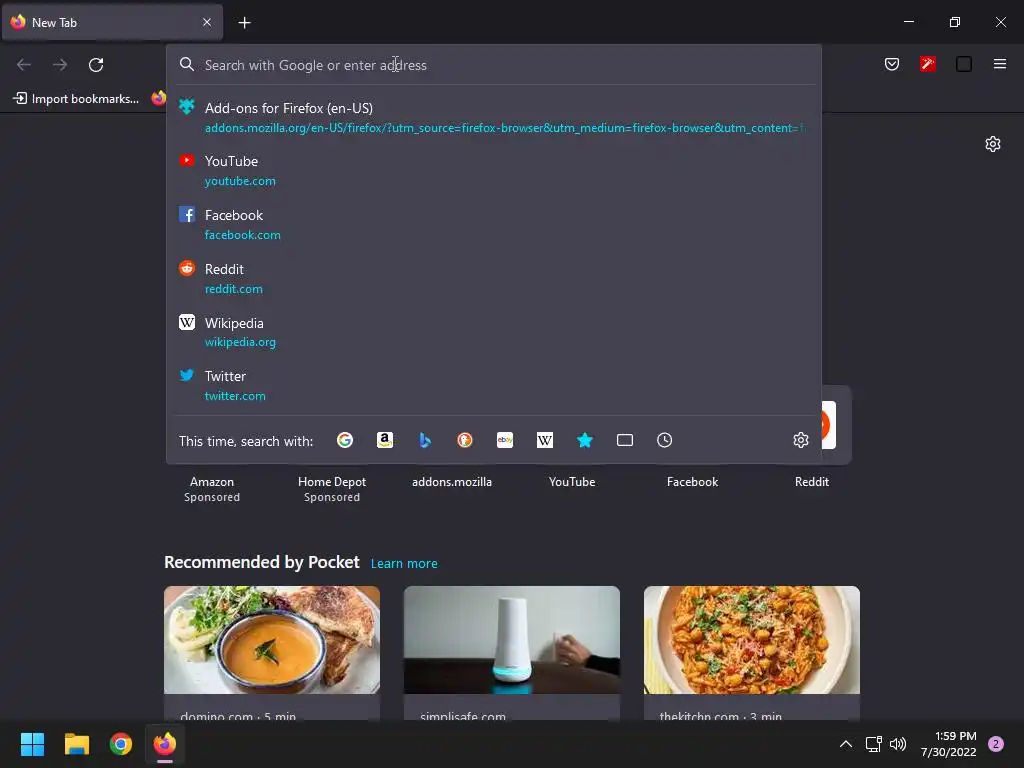1024x768 pixels.
Task: Open Home Depot Sponsored shortcut
Action: (332, 489)
